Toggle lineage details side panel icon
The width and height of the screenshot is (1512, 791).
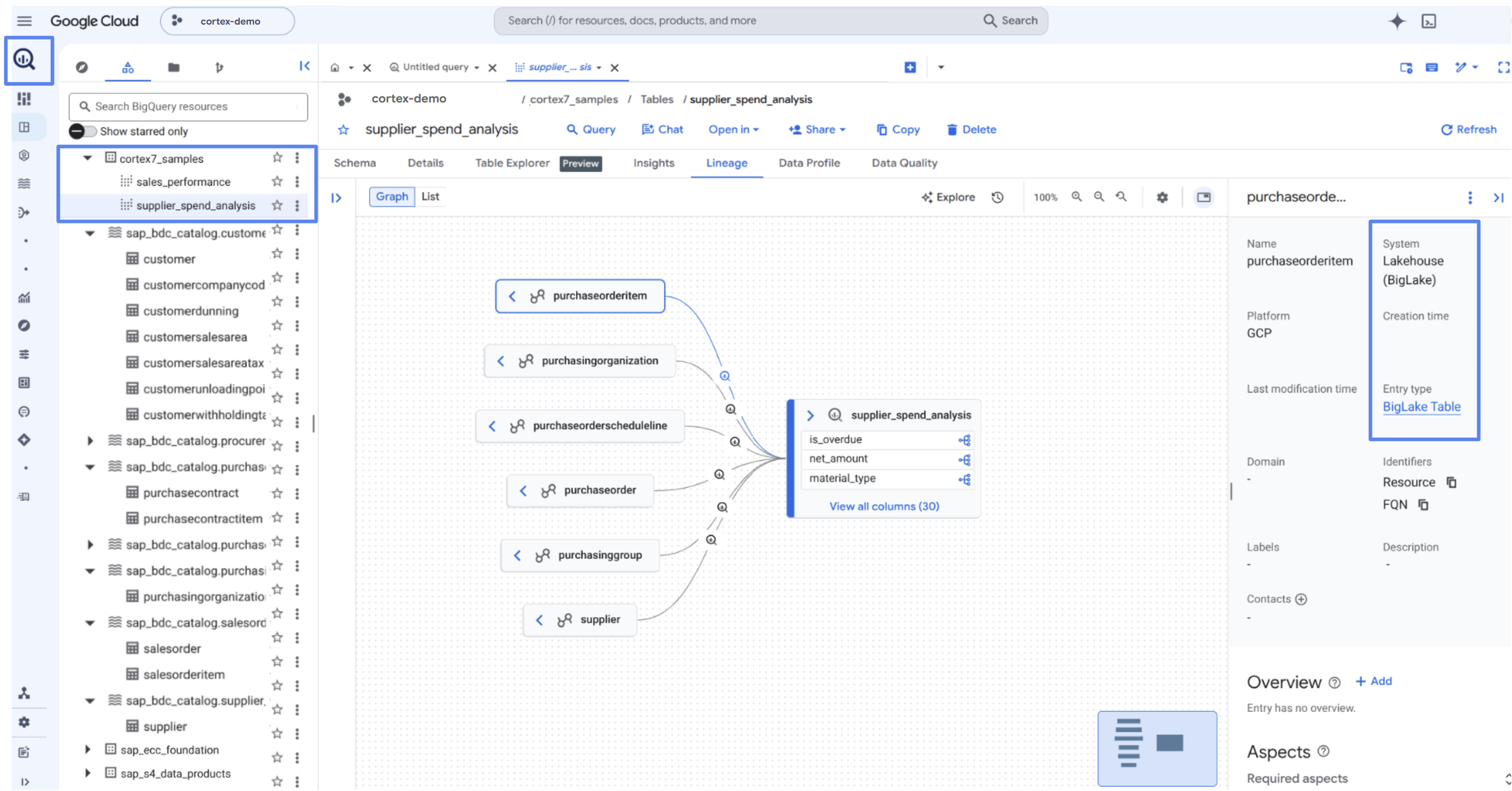(1203, 197)
